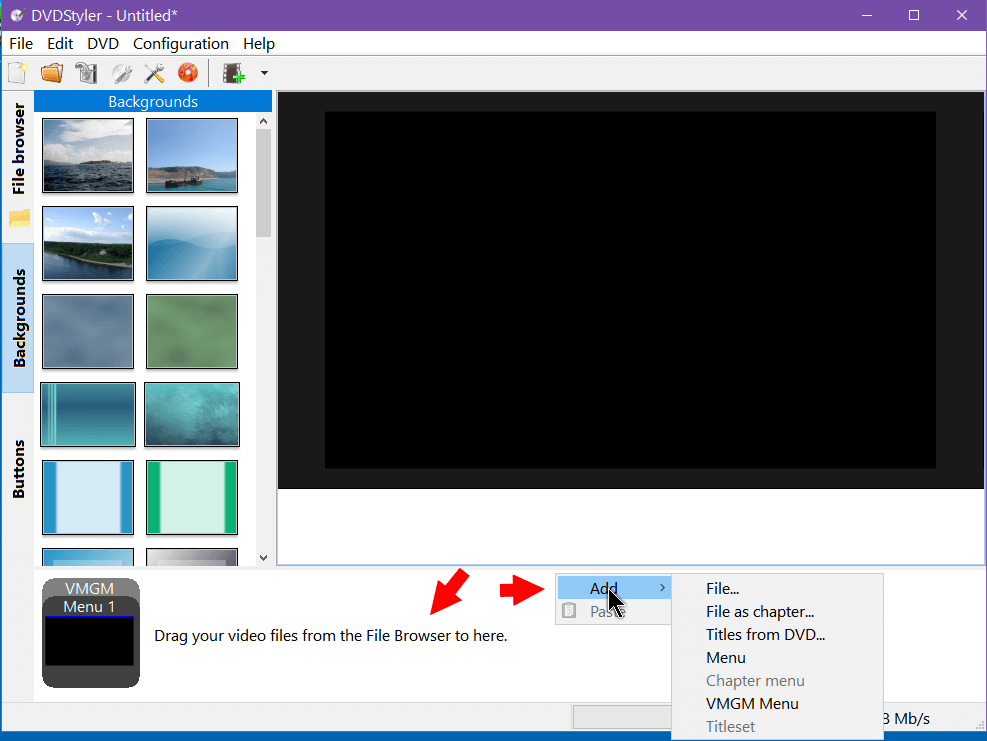This screenshot has height=741, width=987.
Task: Choose VMGM Menu from the Add submenu
Action: point(777,704)
